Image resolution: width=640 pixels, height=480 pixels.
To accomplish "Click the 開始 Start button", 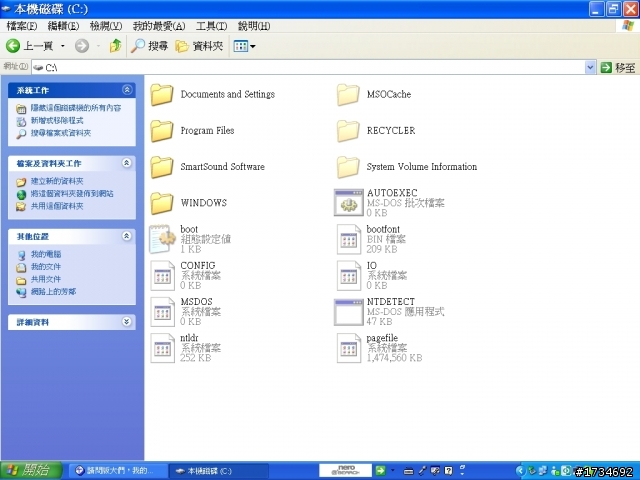I will 31,471.
